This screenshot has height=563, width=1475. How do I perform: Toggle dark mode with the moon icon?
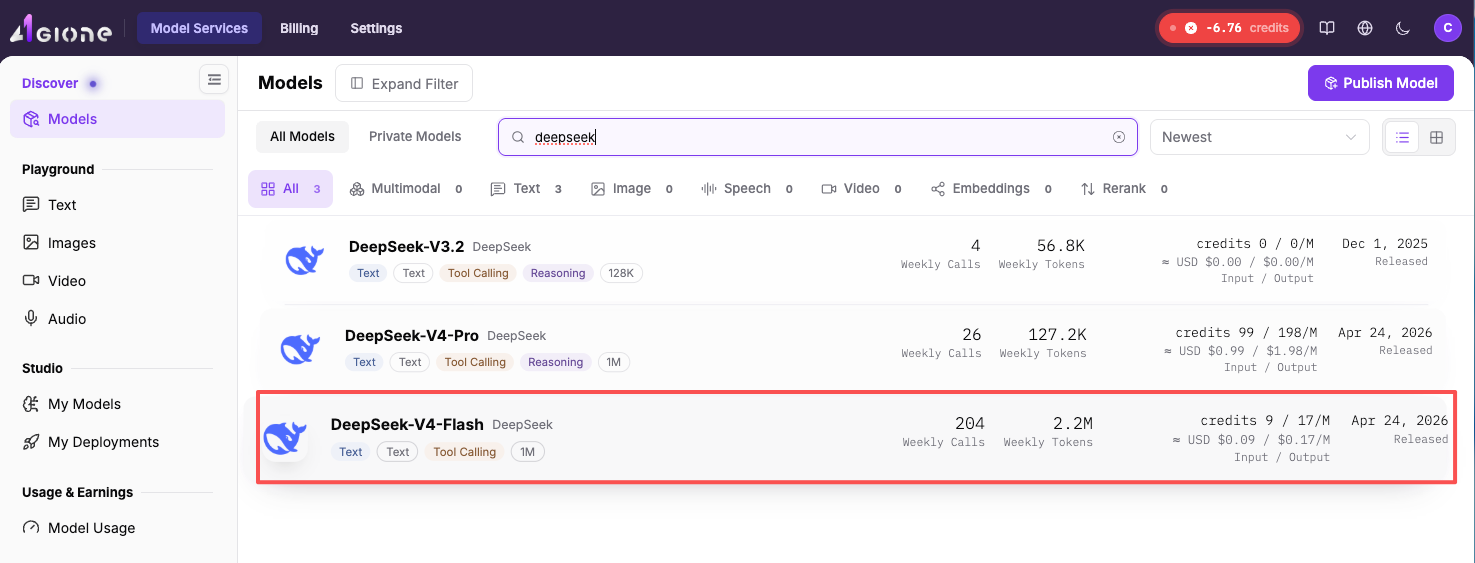(x=1403, y=28)
